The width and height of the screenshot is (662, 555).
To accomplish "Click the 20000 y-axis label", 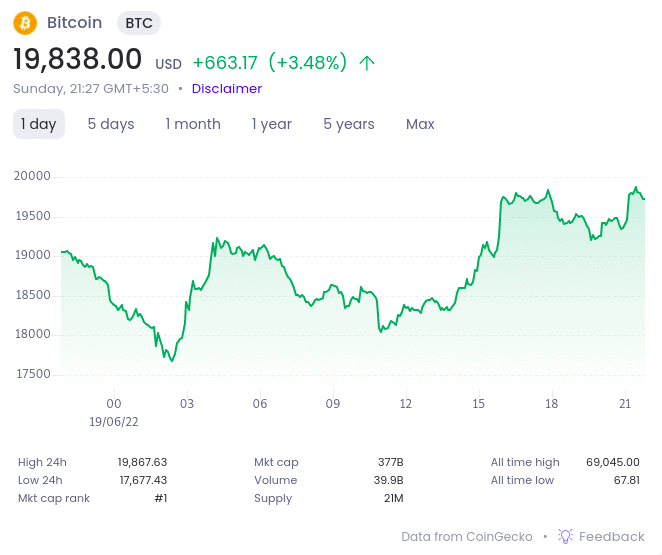I will 32,176.
